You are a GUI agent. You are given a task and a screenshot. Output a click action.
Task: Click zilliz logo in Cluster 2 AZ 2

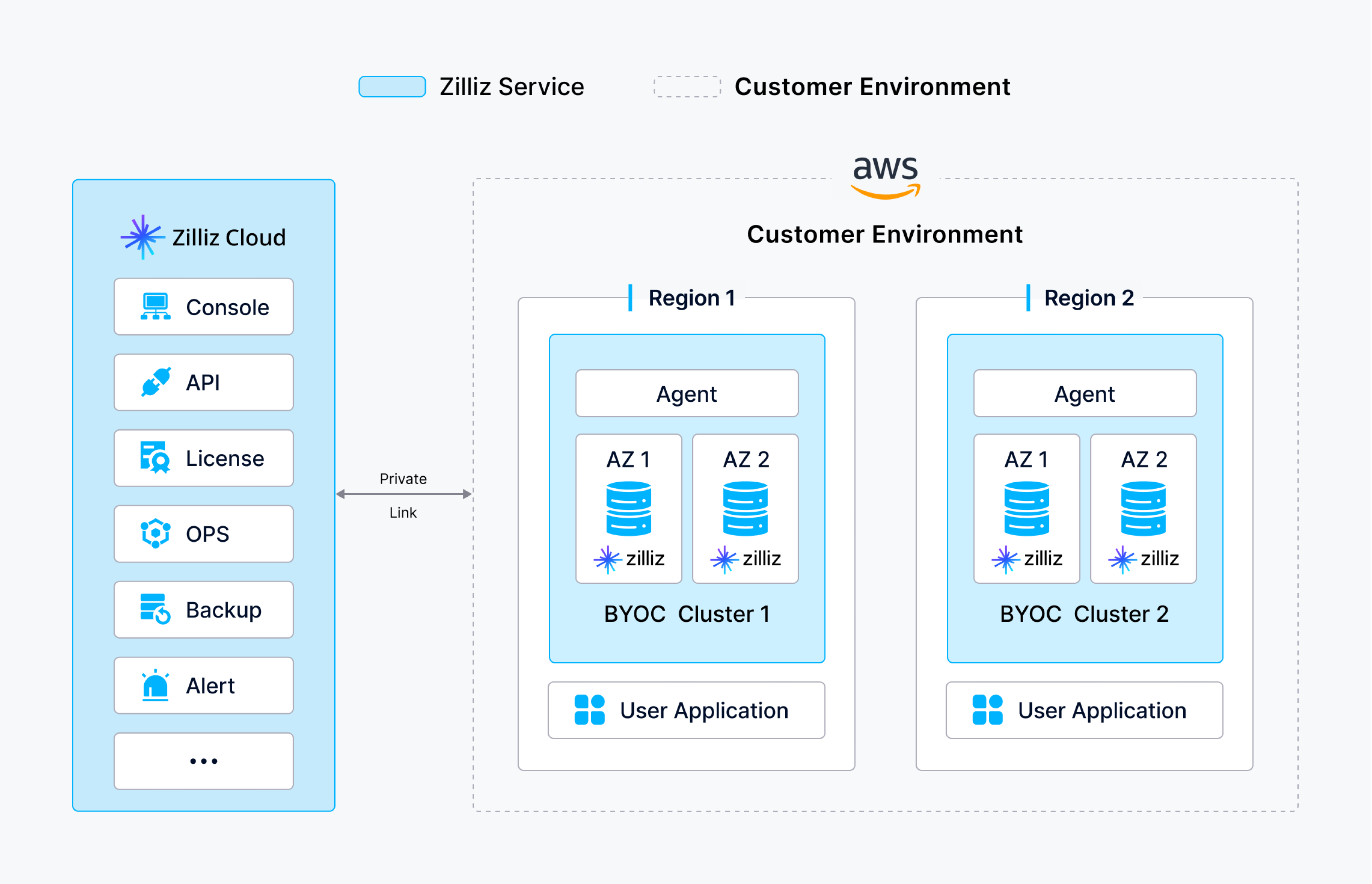pyautogui.click(x=1144, y=559)
